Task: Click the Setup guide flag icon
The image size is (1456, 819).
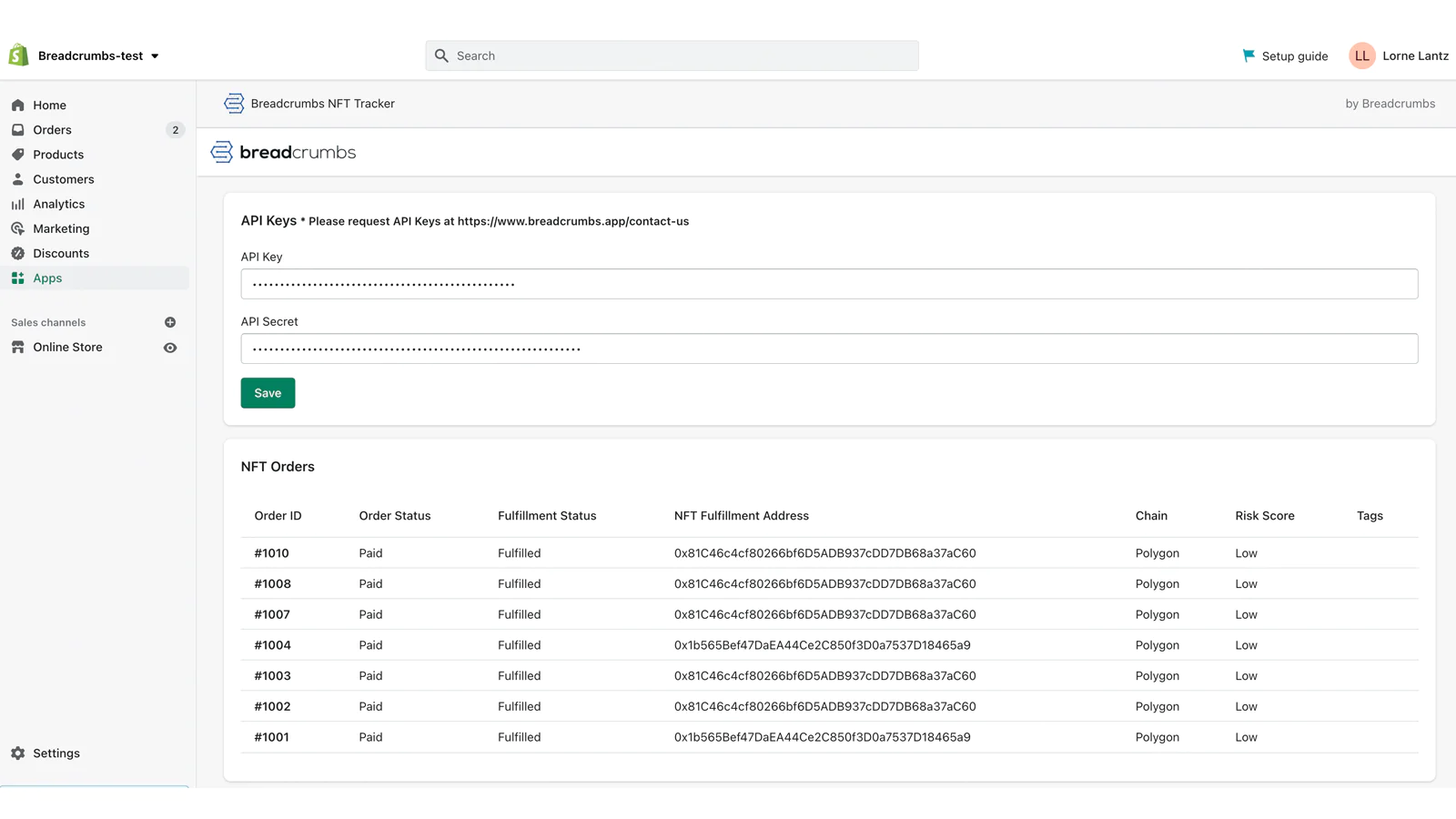Action: tap(1249, 56)
